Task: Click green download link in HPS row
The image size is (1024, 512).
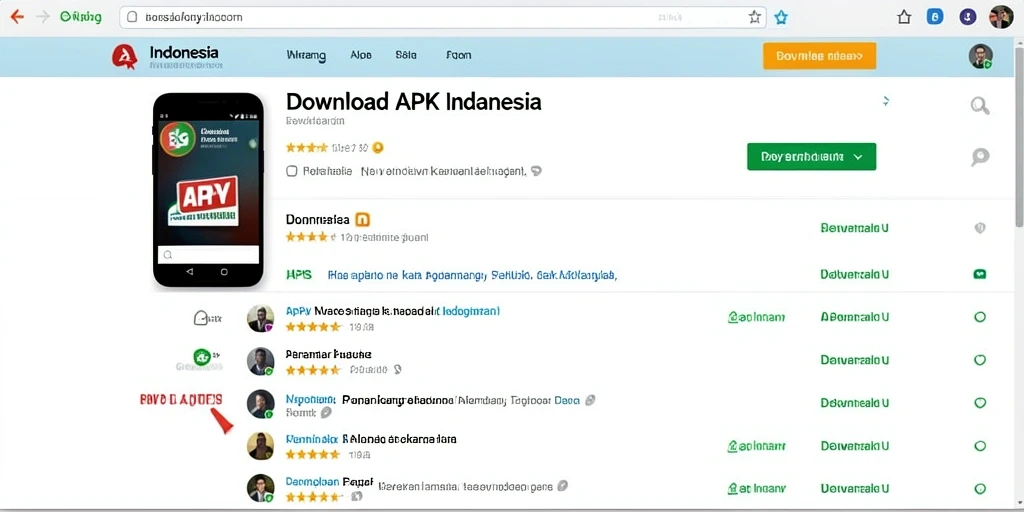Action: (854, 274)
